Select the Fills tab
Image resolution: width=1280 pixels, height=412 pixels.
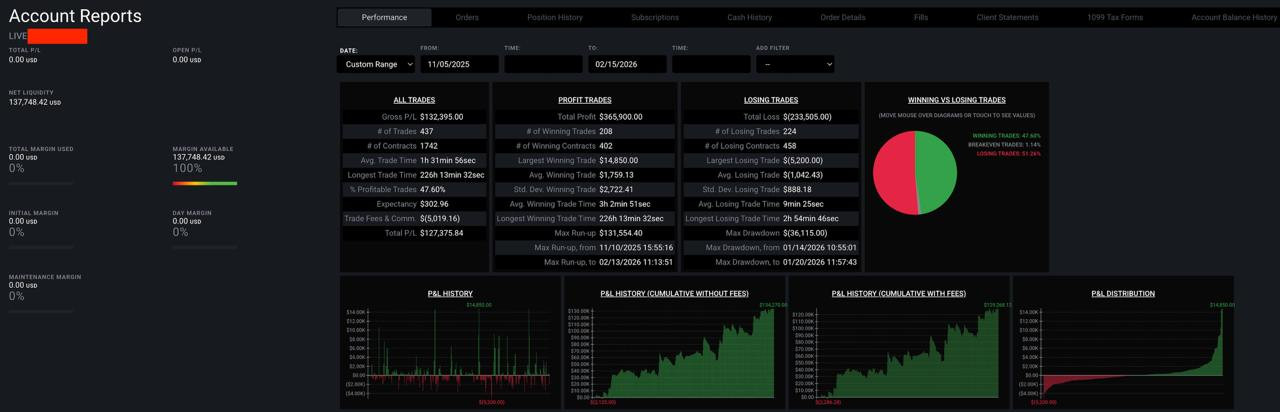[920, 17]
